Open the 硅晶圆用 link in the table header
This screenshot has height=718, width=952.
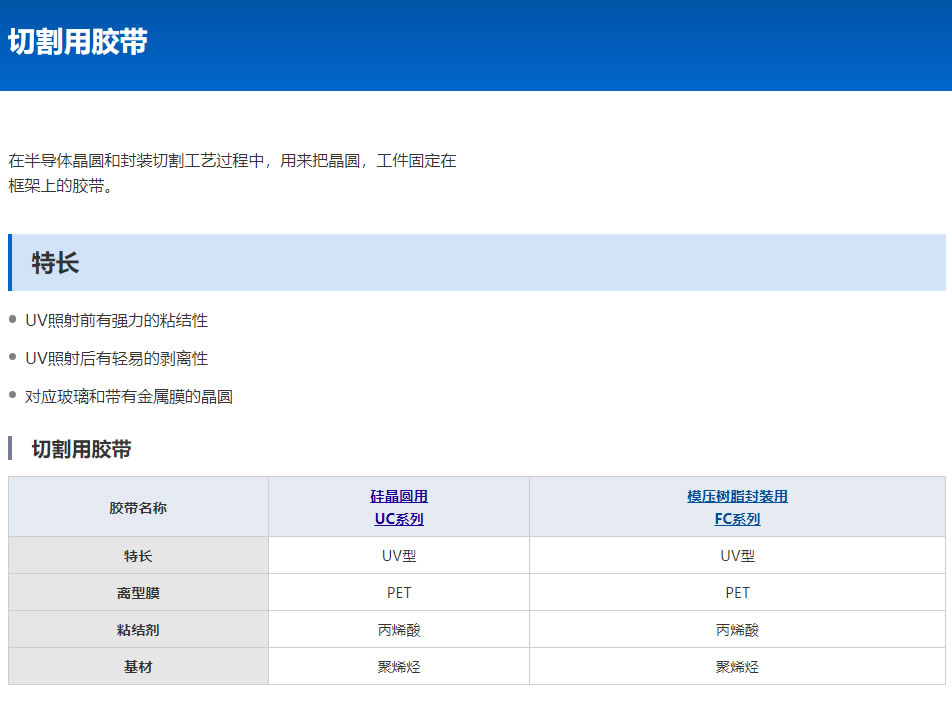tap(399, 496)
